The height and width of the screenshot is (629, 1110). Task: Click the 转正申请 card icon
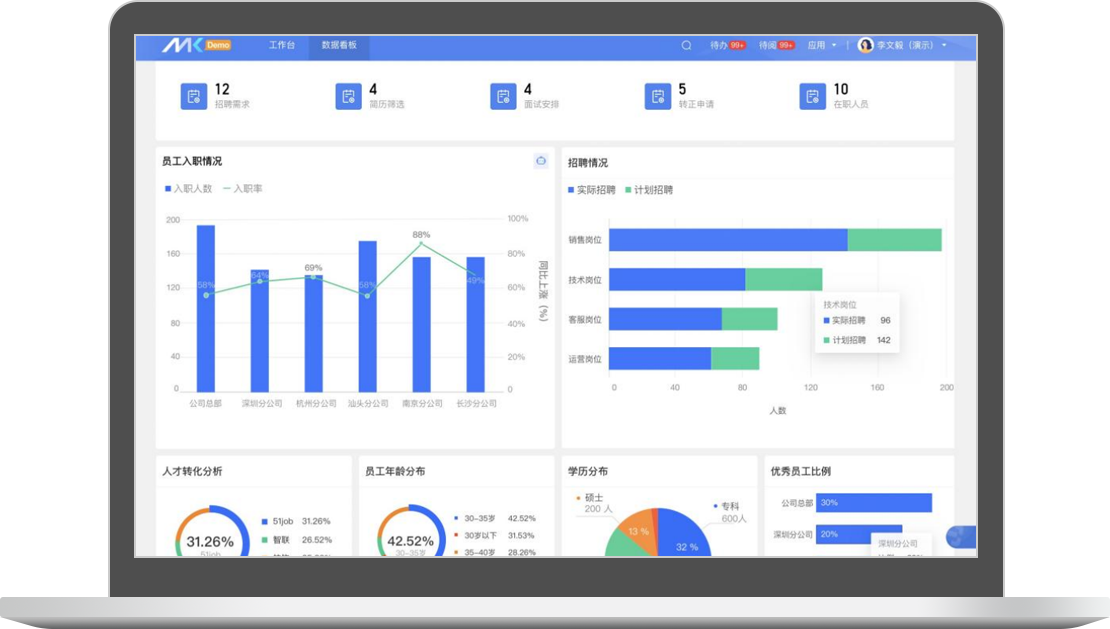point(657,97)
